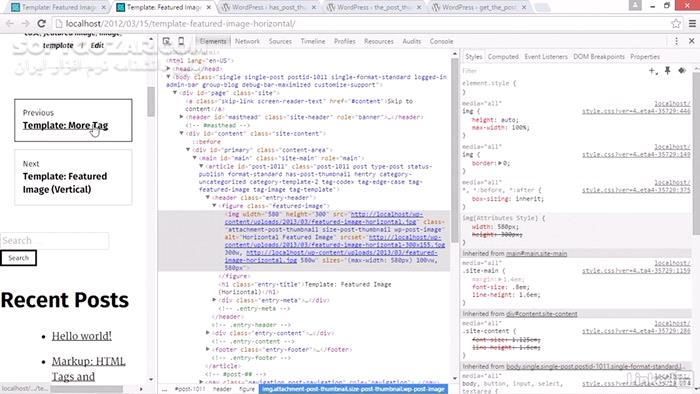Screen dimensions: 700x394
Task: Activate the inspect element picker icon
Action: pos(167,41)
